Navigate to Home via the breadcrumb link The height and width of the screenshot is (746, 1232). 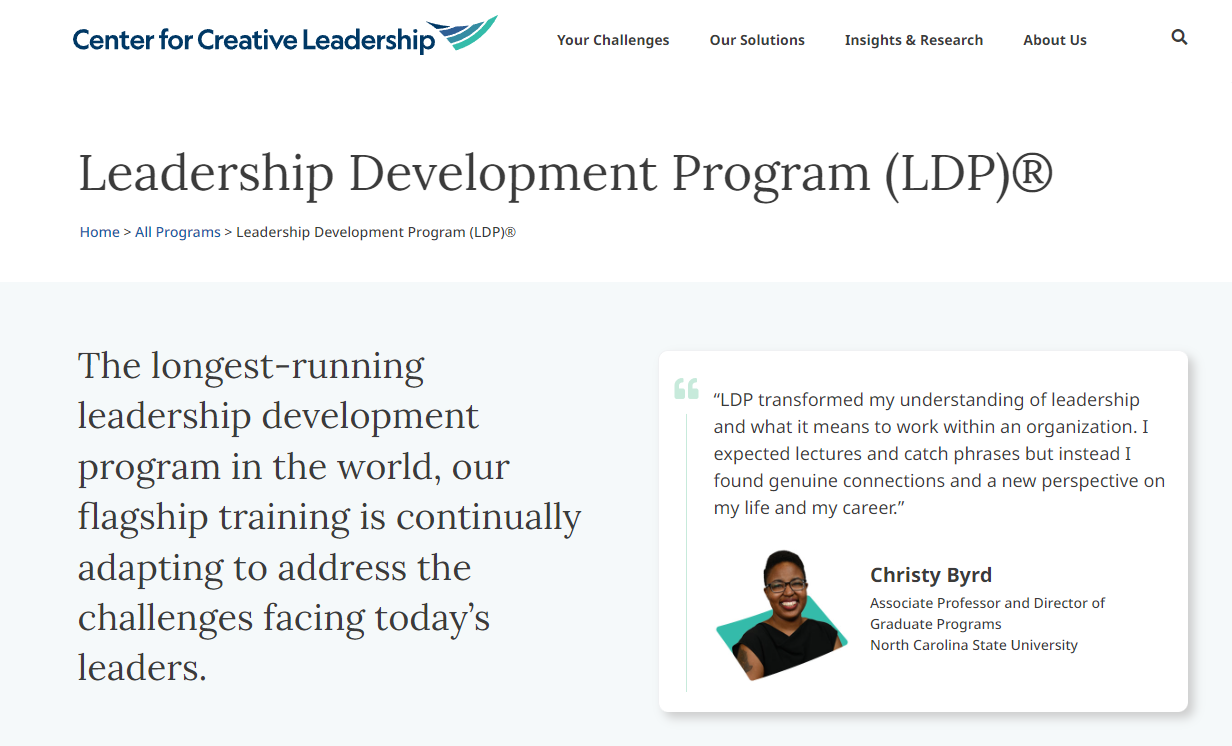pyautogui.click(x=99, y=231)
